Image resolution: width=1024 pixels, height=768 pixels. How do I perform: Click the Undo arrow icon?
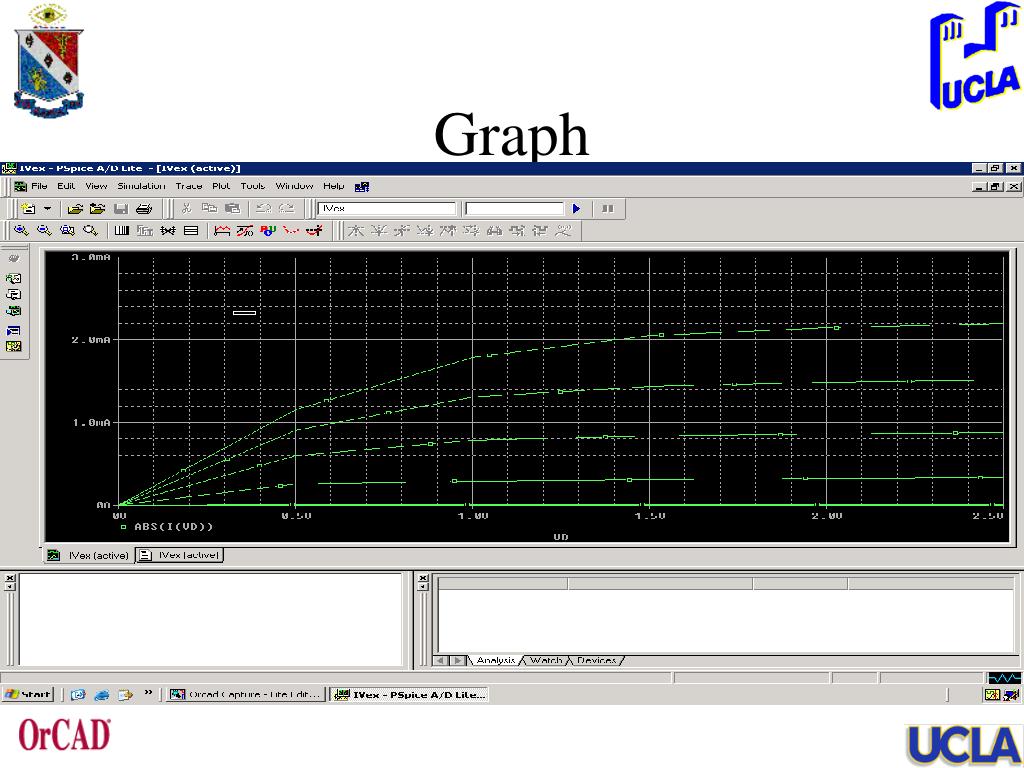tap(264, 208)
